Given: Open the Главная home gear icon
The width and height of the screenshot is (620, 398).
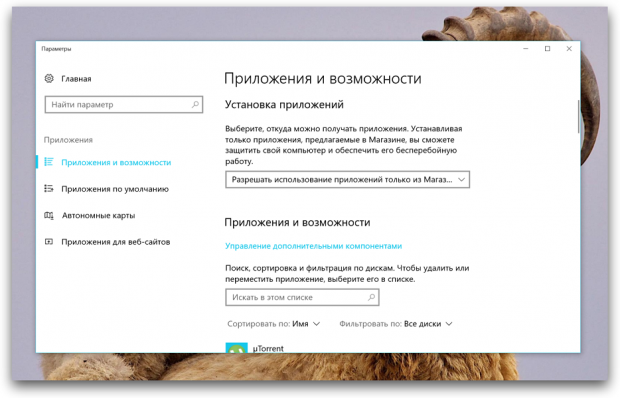Looking at the screenshot, I should click(x=49, y=78).
